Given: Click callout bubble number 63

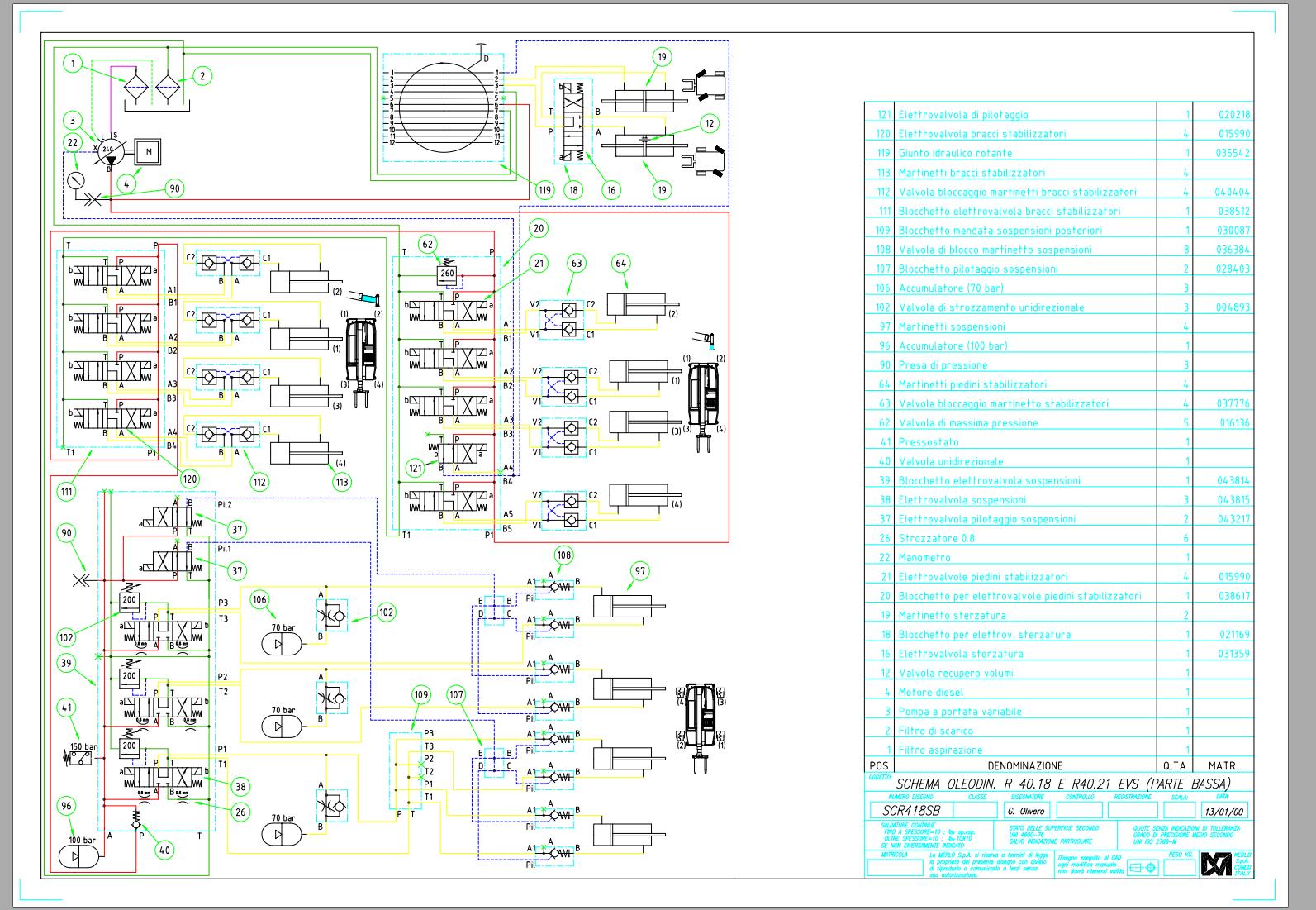Looking at the screenshot, I should pyautogui.click(x=577, y=264).
